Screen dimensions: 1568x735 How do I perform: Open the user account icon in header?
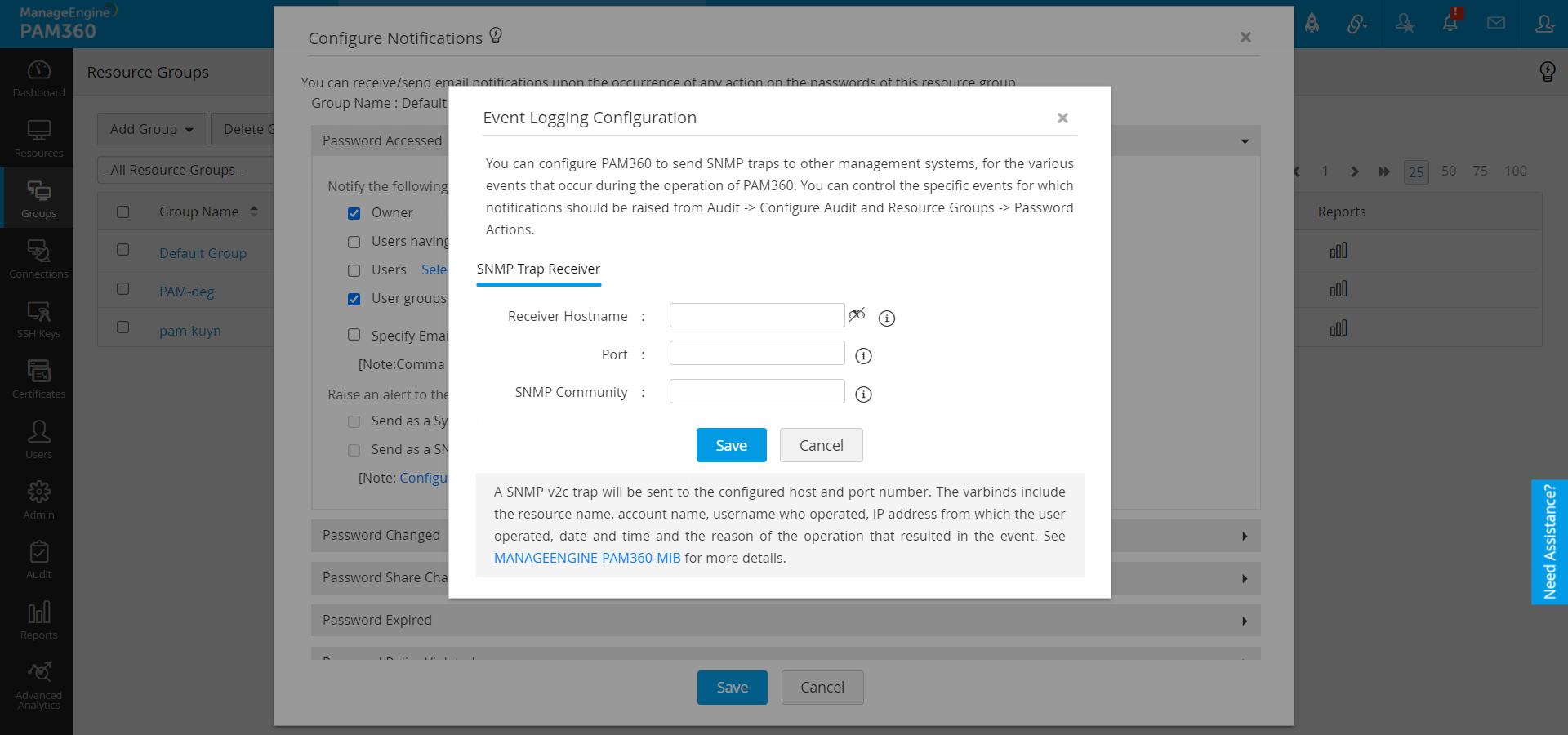pyautogui.click(x=1544, y=23)
